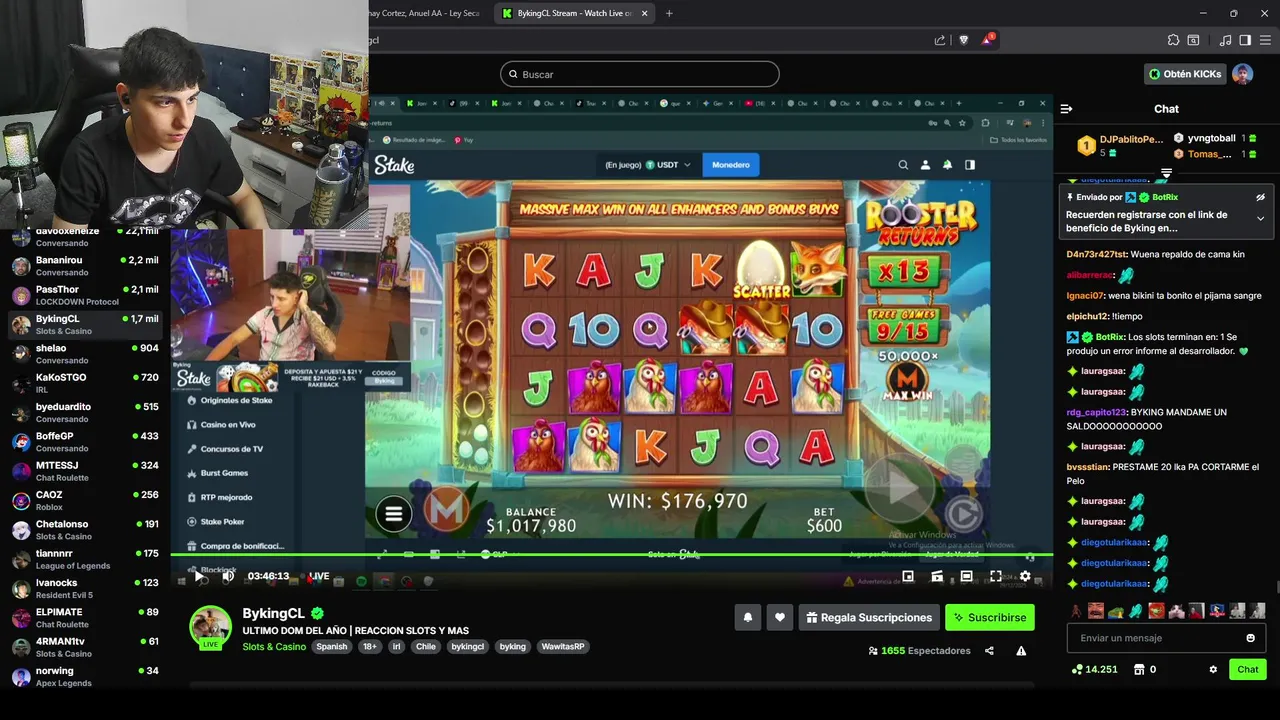Open BykingCL channel in sidebar
Image resolution: width=1280 pixels, height=720 pixels.
(85, 324)
